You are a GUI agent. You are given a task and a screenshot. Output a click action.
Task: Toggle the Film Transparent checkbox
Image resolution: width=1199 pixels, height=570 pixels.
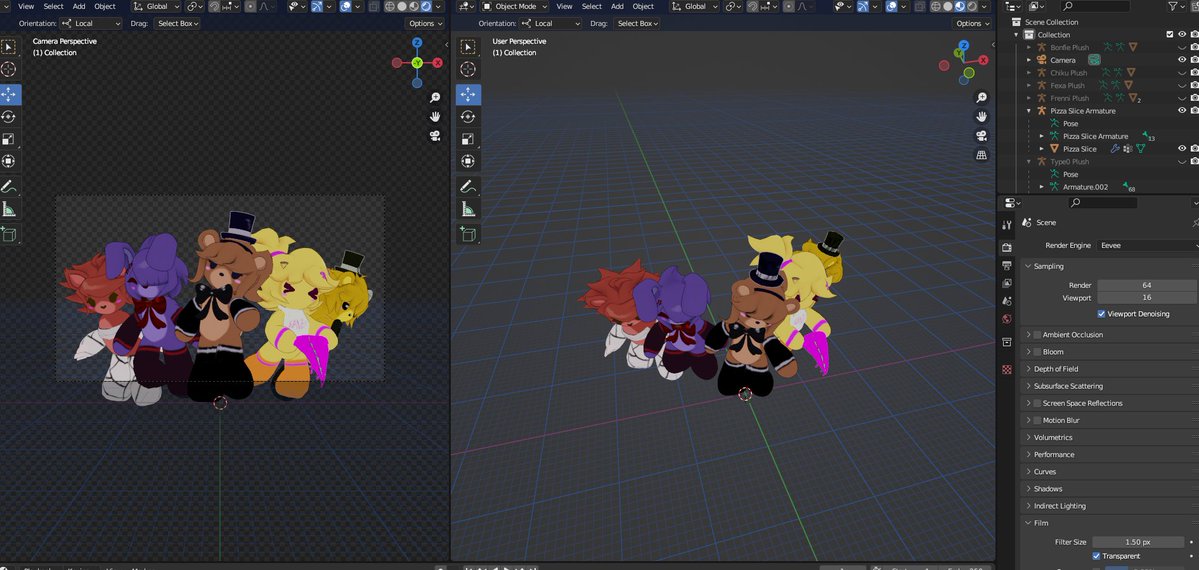(x=1097, y=556)
